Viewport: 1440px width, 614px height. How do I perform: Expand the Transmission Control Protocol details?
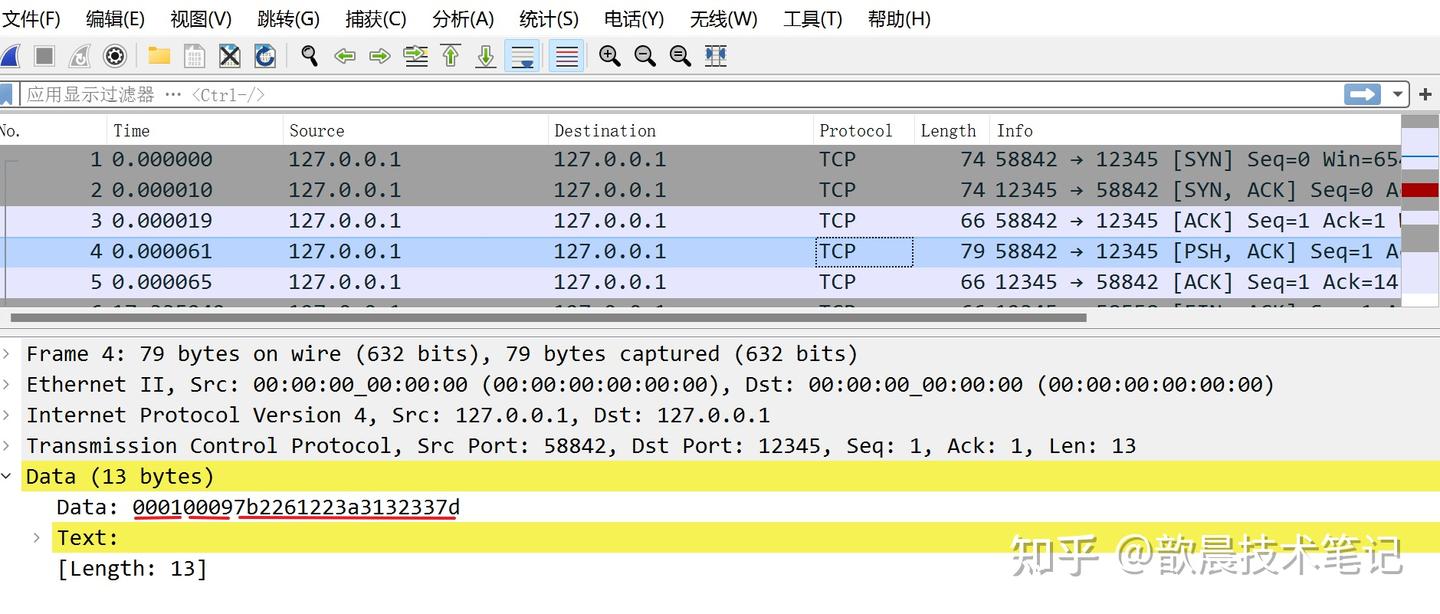pyautogui.click(x=8, y=445)
